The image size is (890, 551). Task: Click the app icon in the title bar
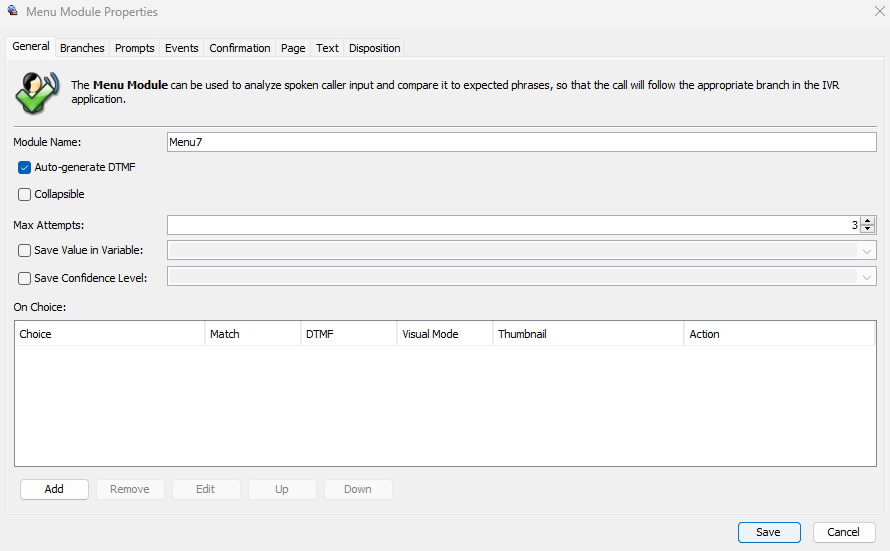coord(12,10)
